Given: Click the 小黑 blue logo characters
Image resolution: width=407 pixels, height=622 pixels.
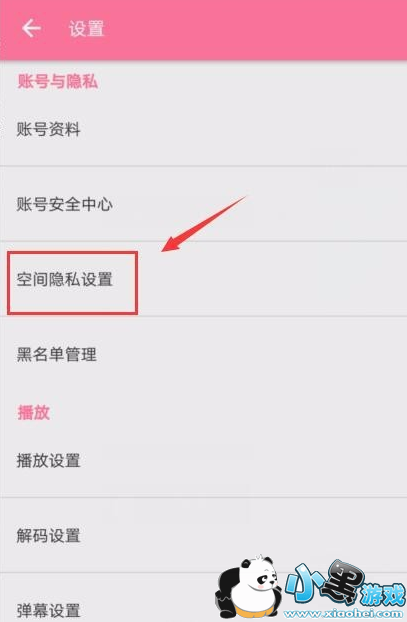Looking at the screenshot, I should (x=324, y=580).
